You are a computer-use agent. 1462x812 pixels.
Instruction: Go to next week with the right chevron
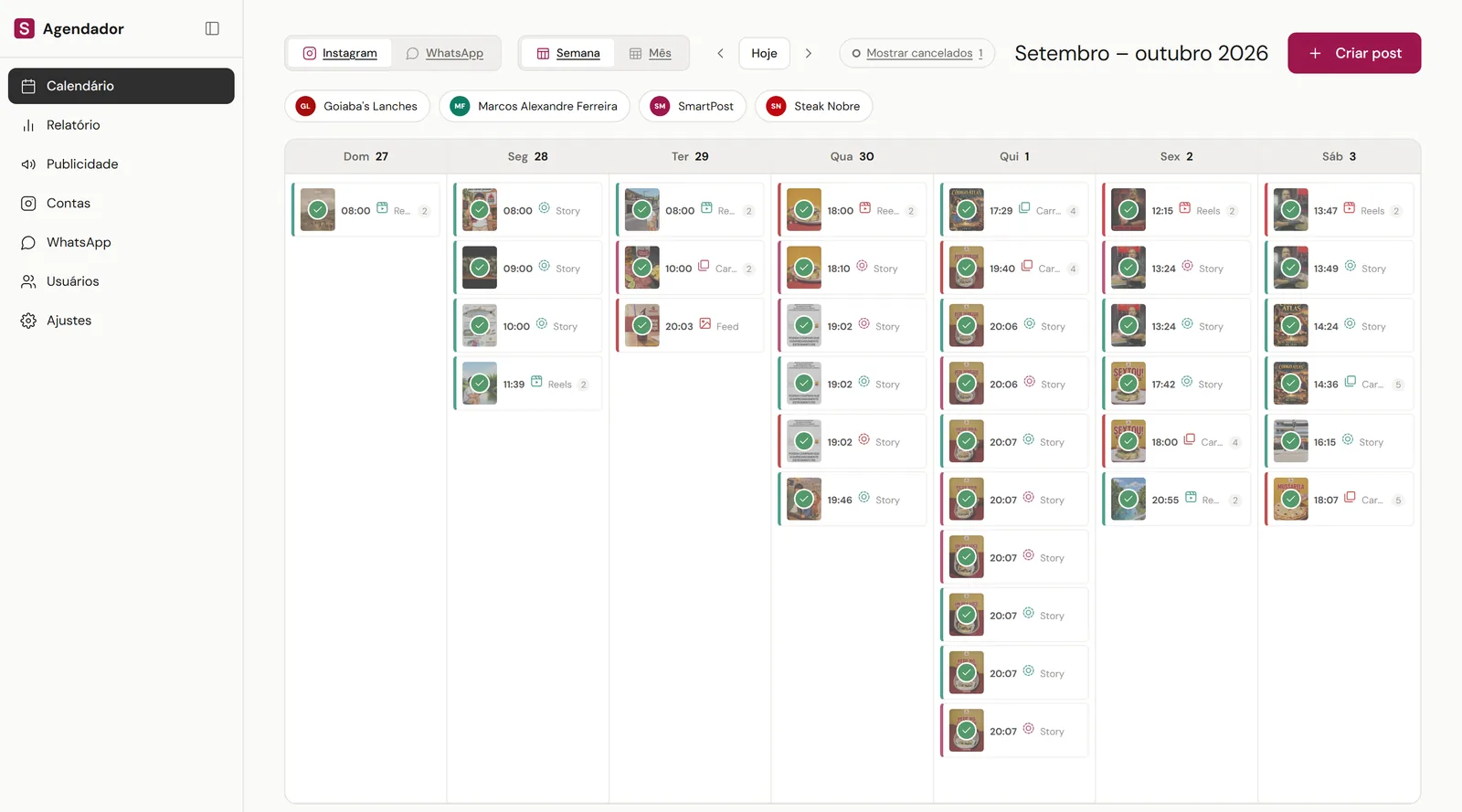point(808,53)
